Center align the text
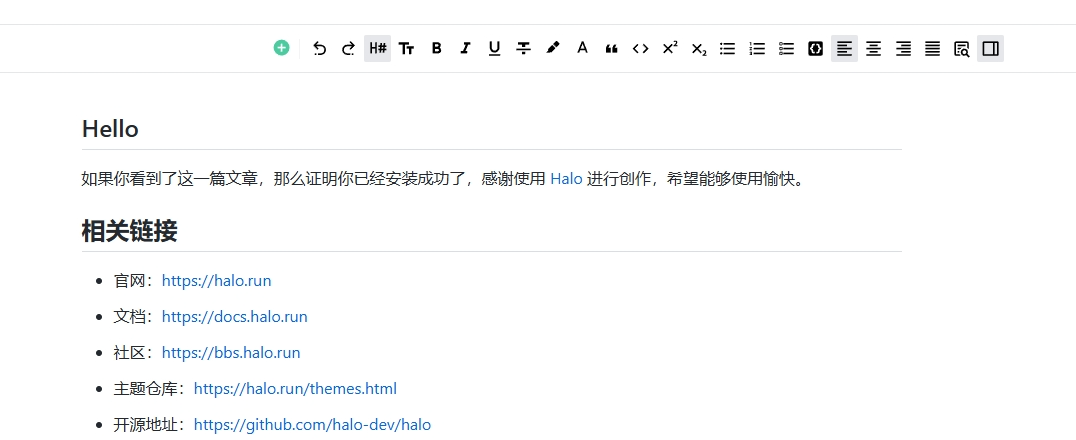This screenshot has width=1076, height=440. (874, 48)
